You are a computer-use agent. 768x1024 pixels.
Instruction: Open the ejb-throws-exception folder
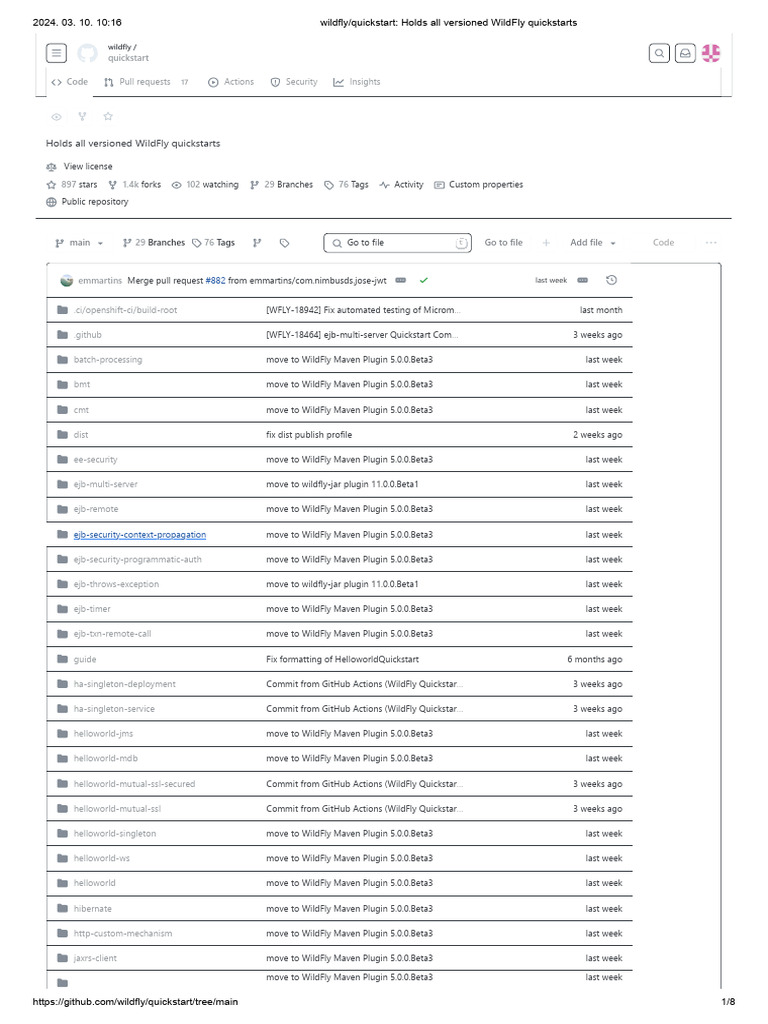click(x=116, y=584)
